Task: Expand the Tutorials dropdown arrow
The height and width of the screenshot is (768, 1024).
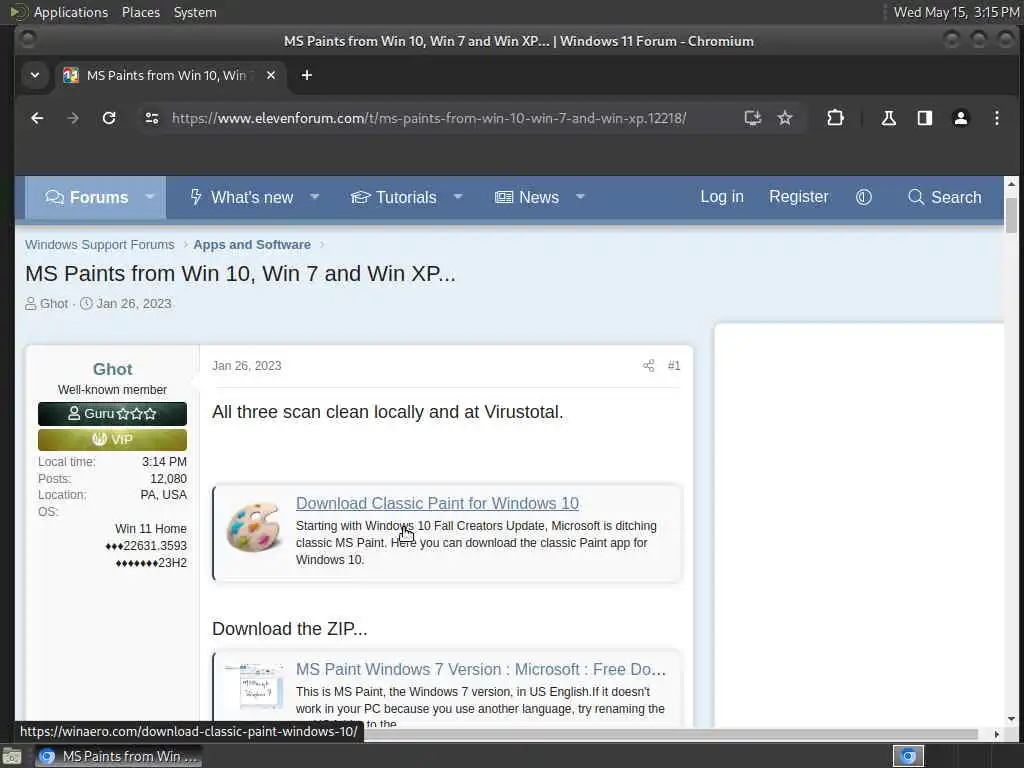Action: tap(458, 197)
